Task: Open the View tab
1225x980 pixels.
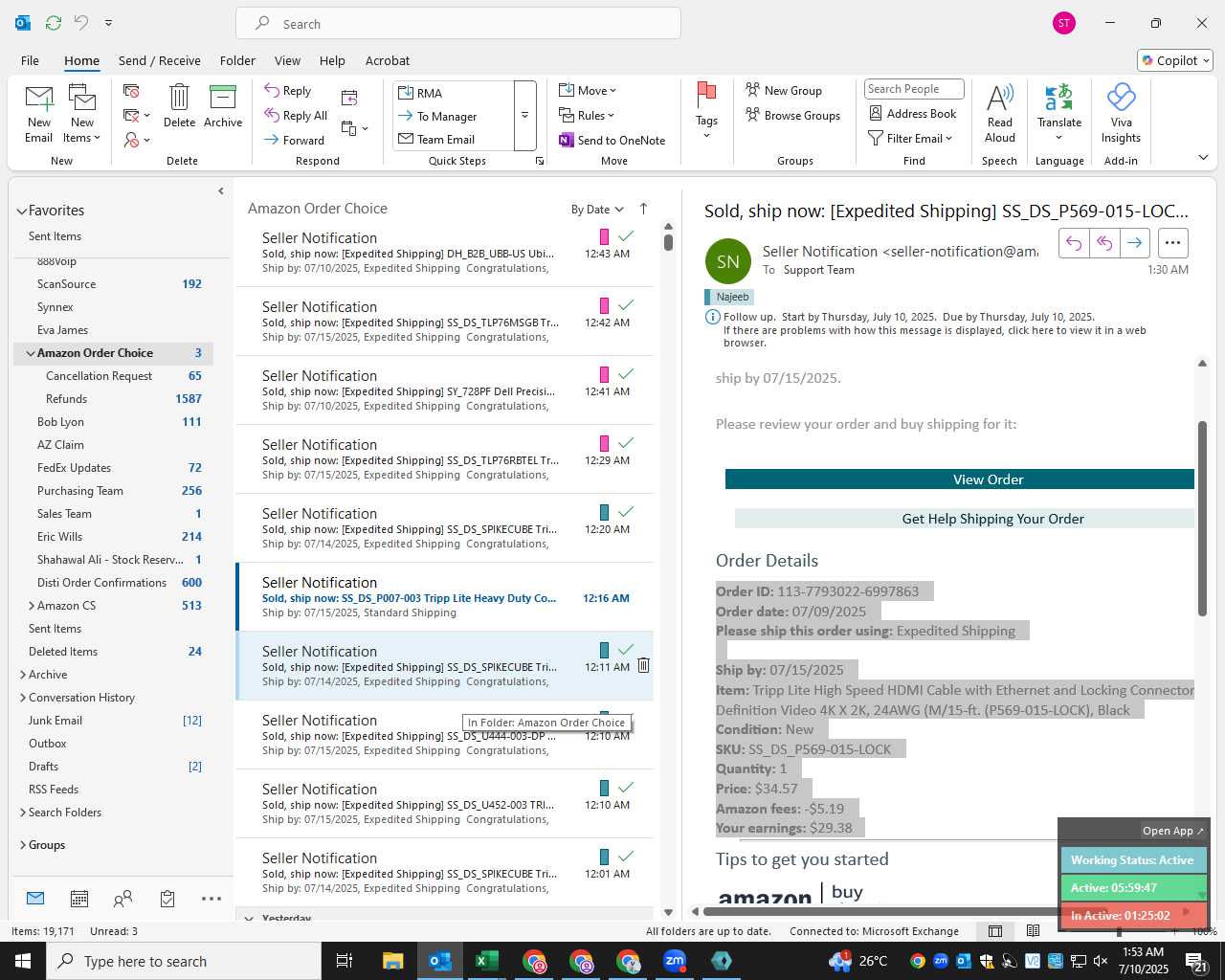Action: [x=287, y=60]
